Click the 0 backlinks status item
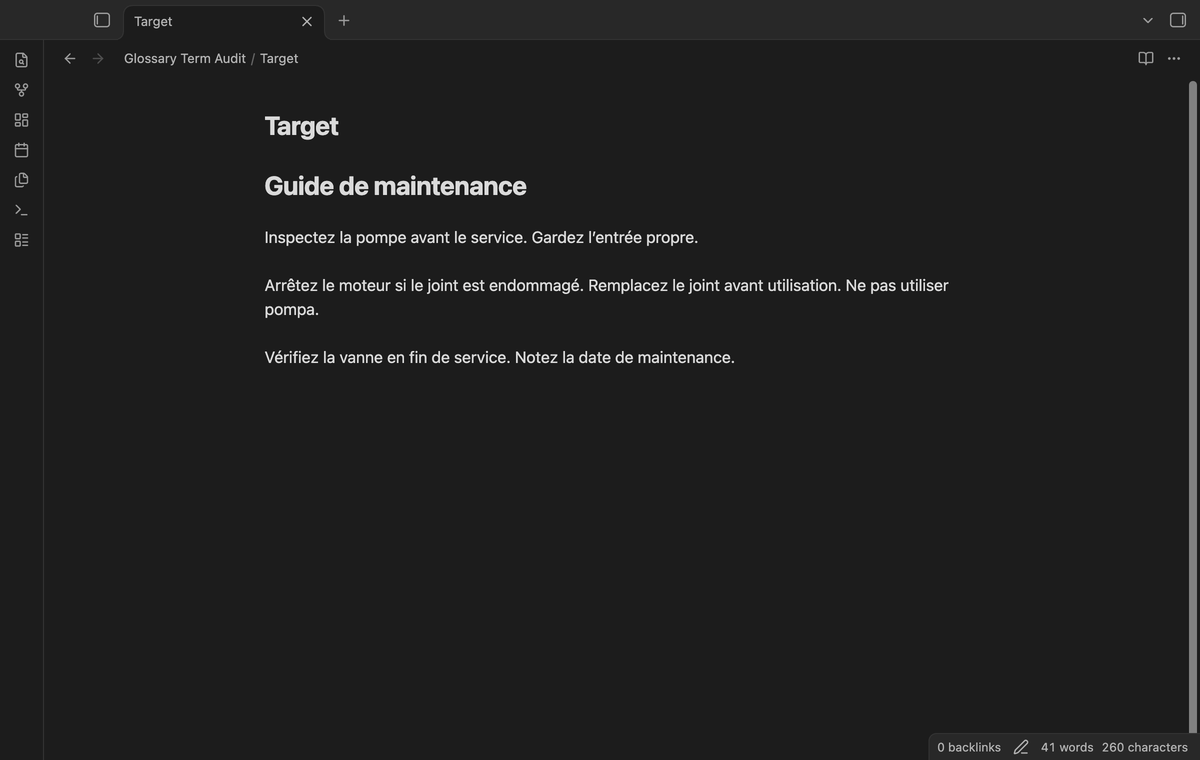This screenshot has width=1200, height=760. click(969, 747)
